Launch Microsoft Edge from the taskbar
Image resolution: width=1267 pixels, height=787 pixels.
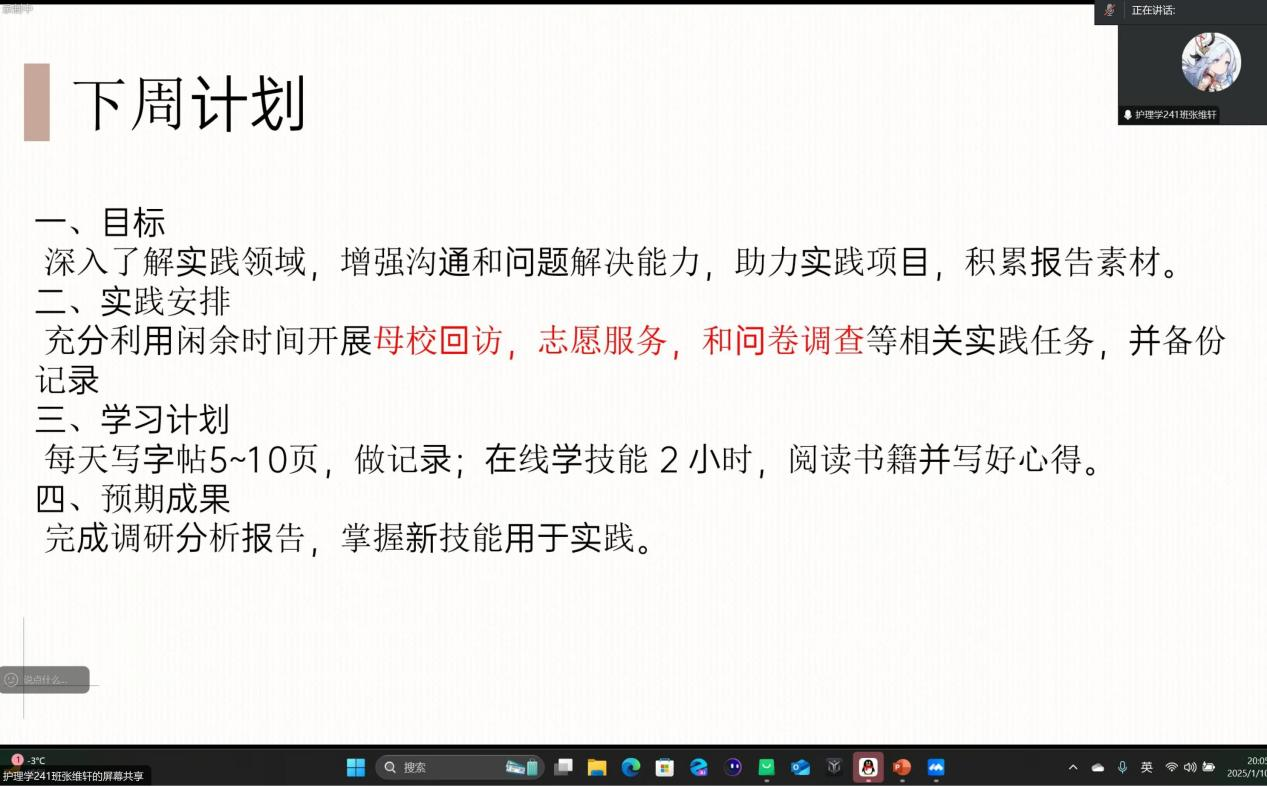[631, 767]
